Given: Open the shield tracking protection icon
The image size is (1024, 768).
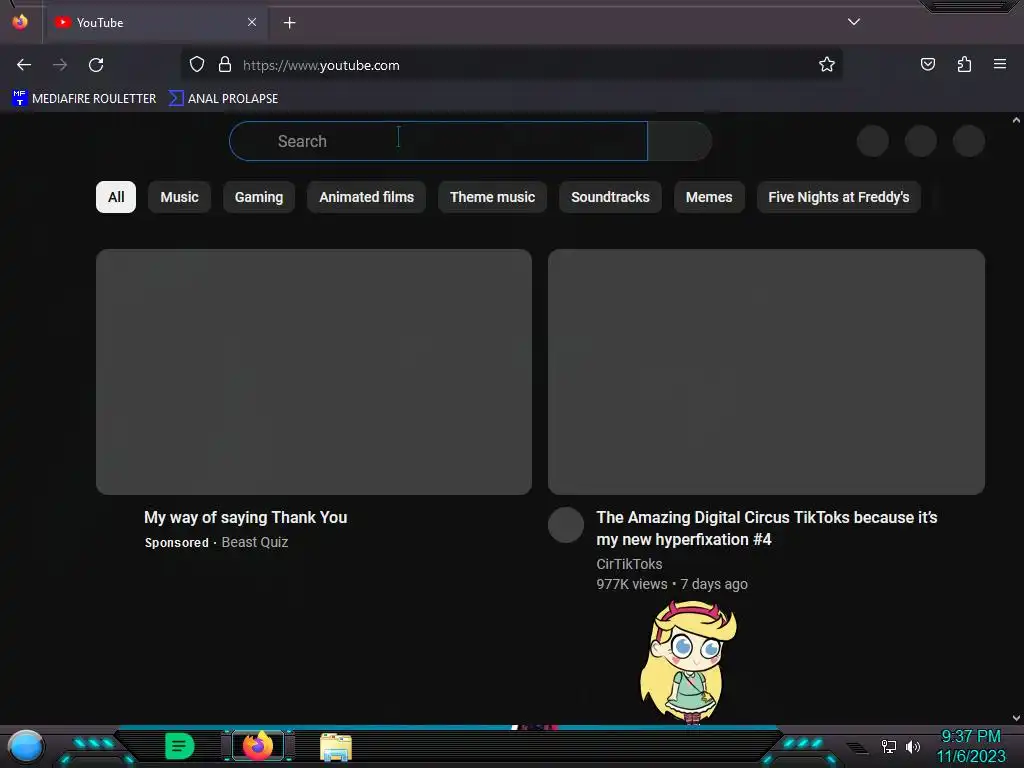Looking at the screenshot, I should [197, 64].
